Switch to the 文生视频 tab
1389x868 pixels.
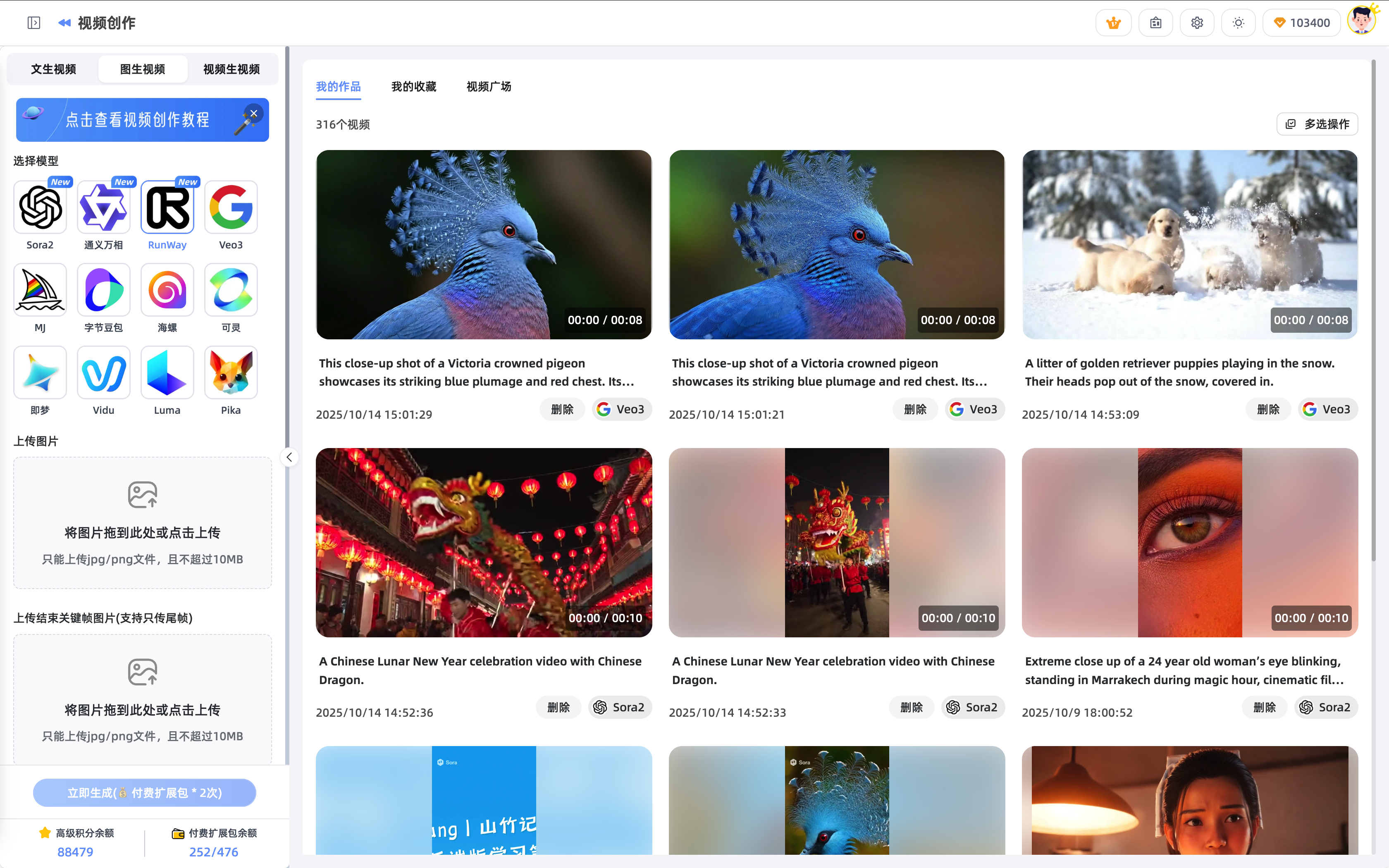pyautogui.click(x=53, y=69)
